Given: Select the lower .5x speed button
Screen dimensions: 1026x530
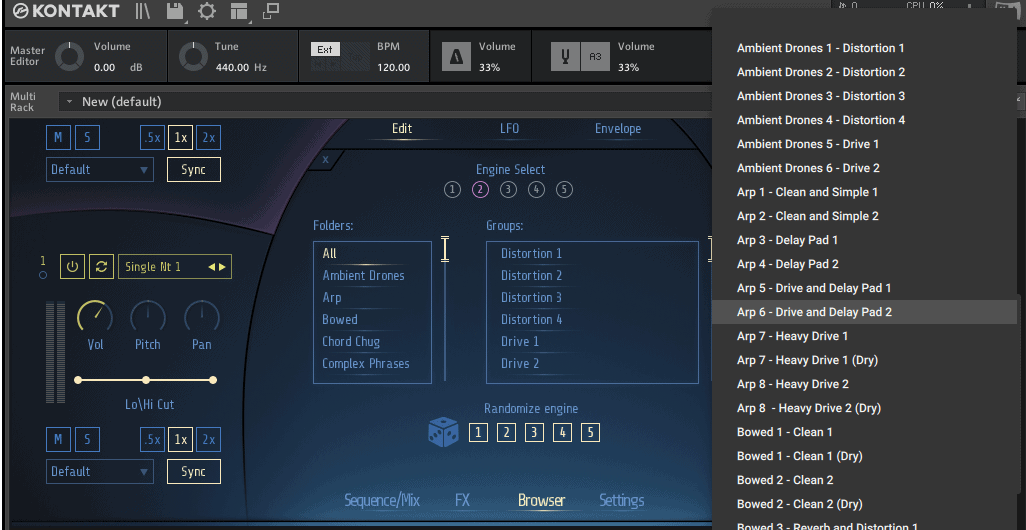Looking at the screenshot, I should pos(152,440).
